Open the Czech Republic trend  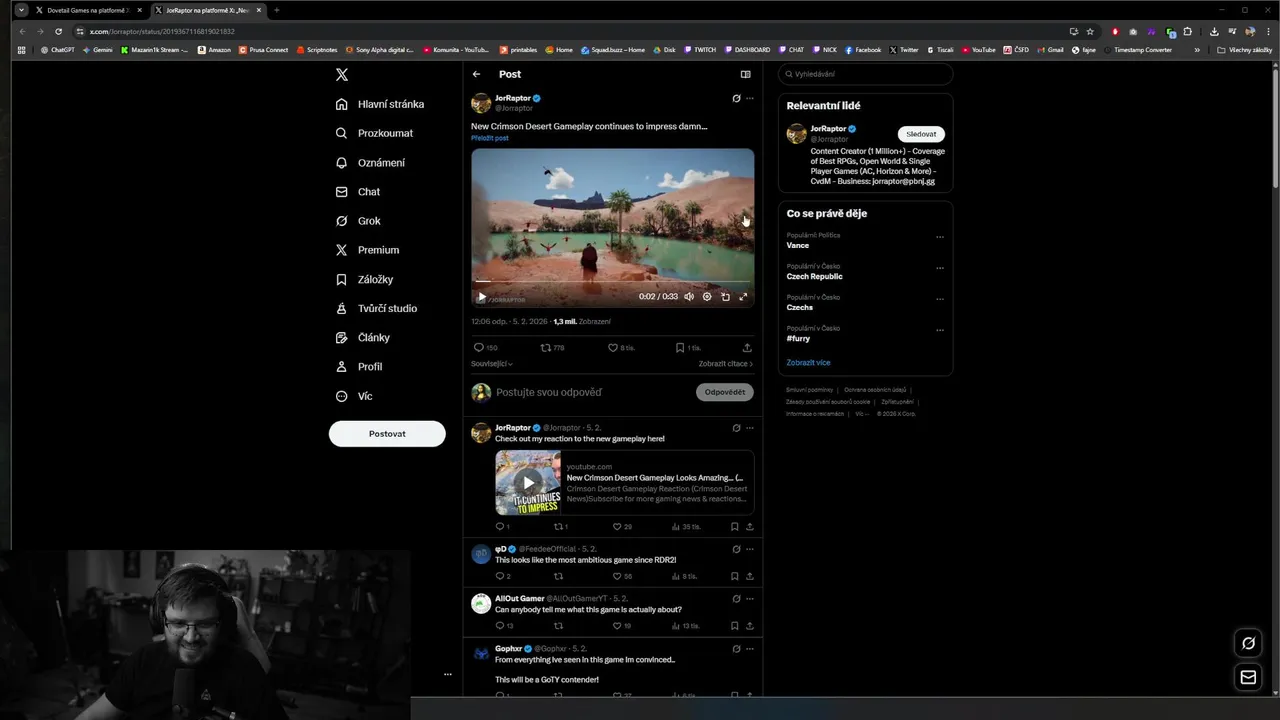coord(815,276)
